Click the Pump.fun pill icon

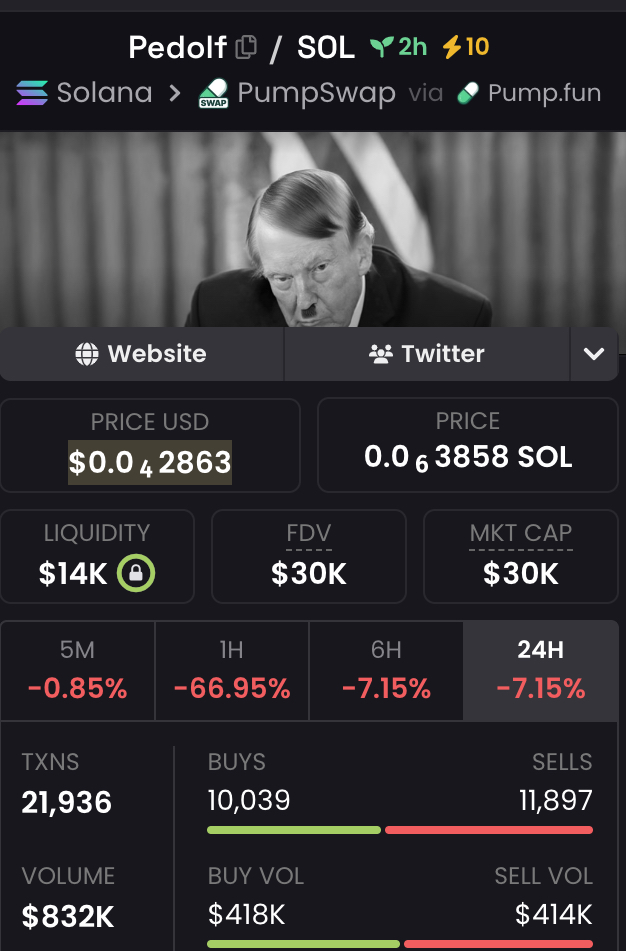467,94
